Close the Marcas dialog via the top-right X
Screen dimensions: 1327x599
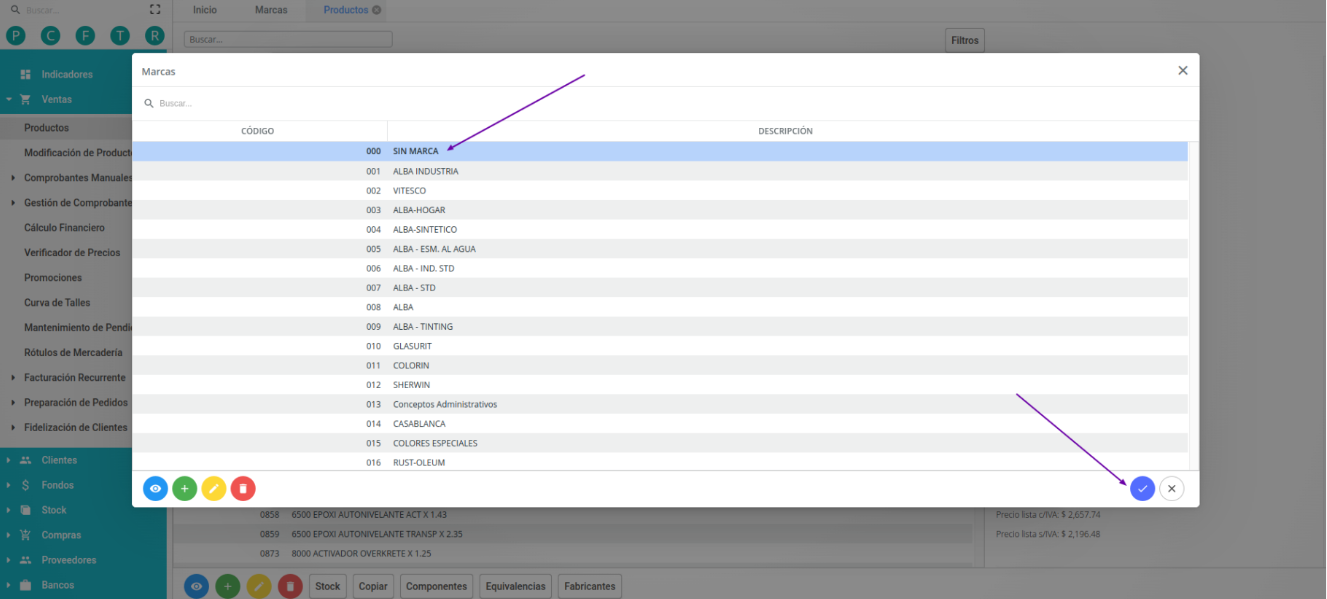click(x=1183, y=71)
